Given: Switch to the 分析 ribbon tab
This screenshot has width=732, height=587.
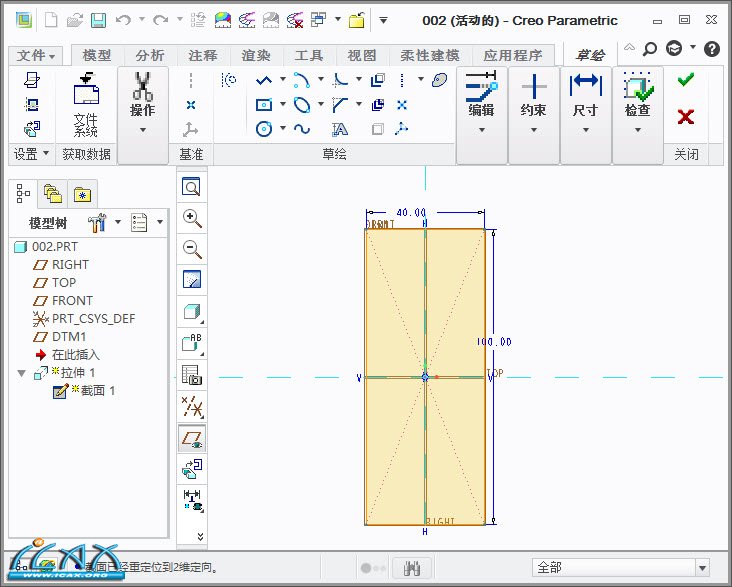Looking at the screenshot, I should [150, 56].
